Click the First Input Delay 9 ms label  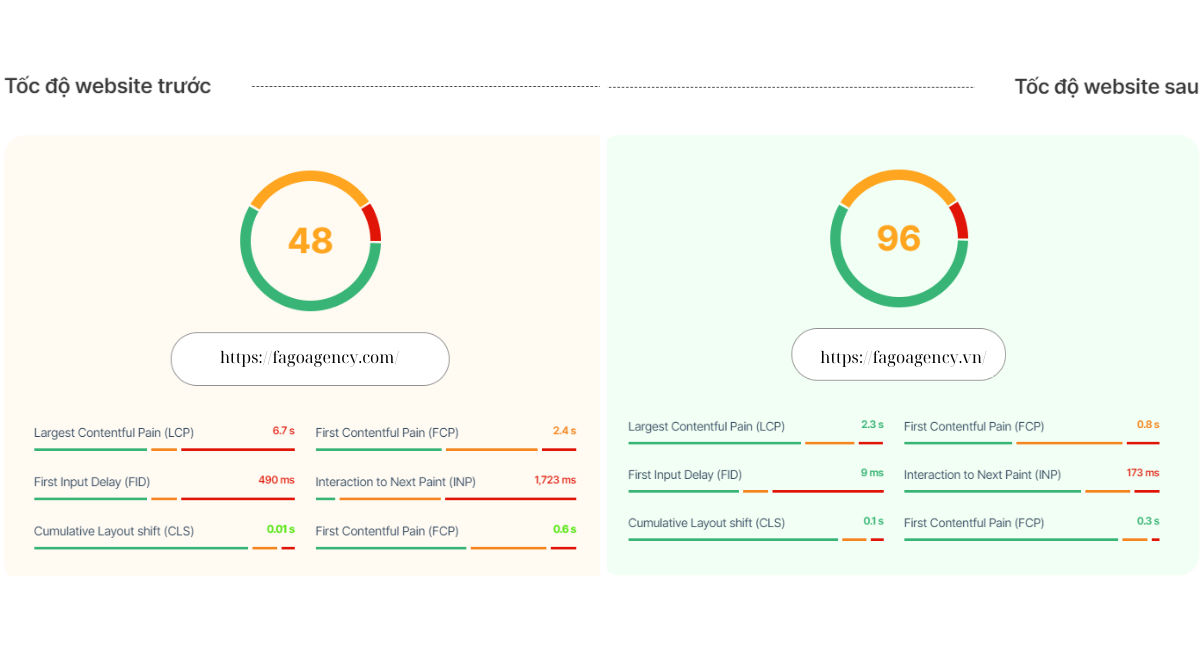[x=685, y=475]
